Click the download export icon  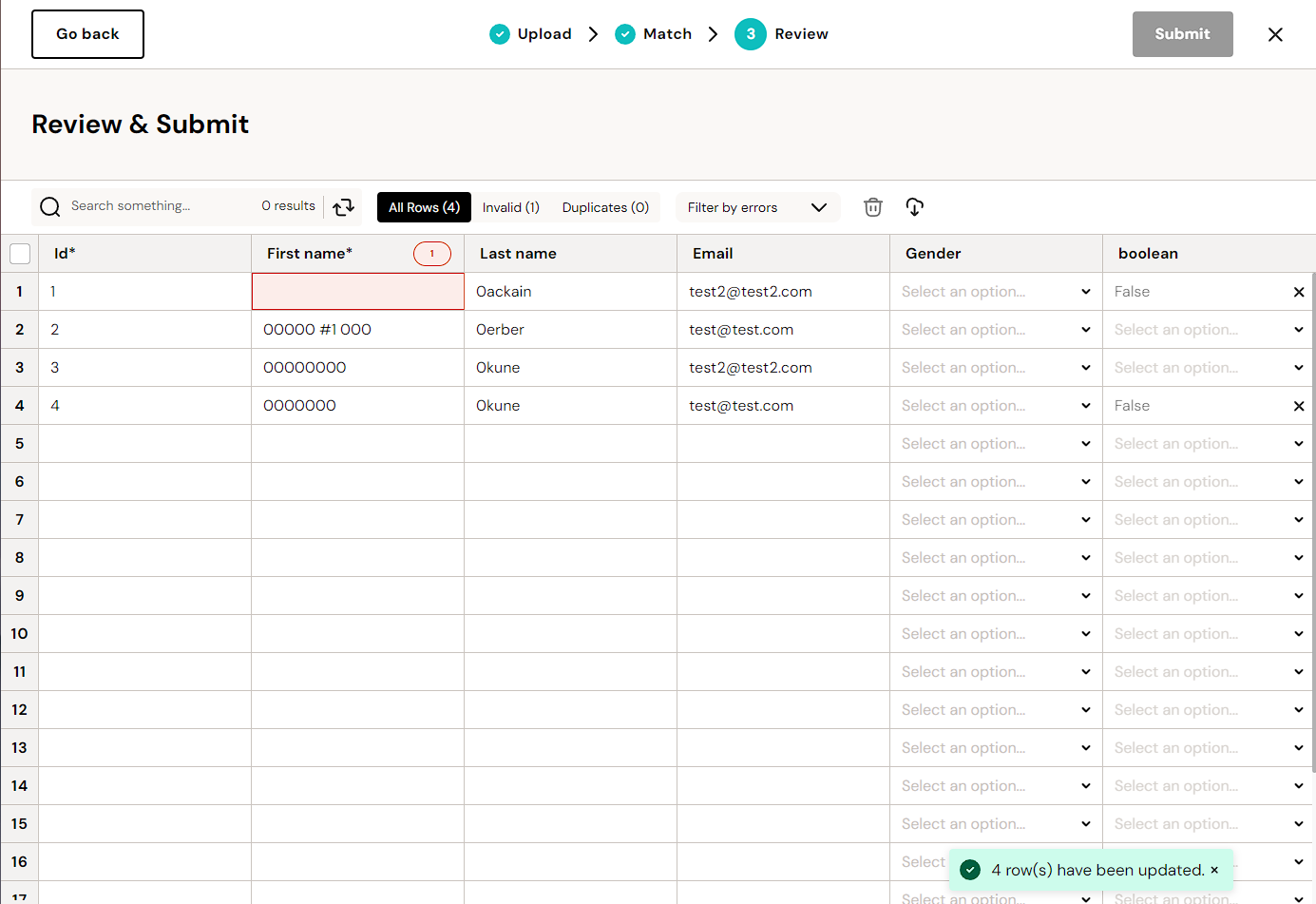(914, 207)
